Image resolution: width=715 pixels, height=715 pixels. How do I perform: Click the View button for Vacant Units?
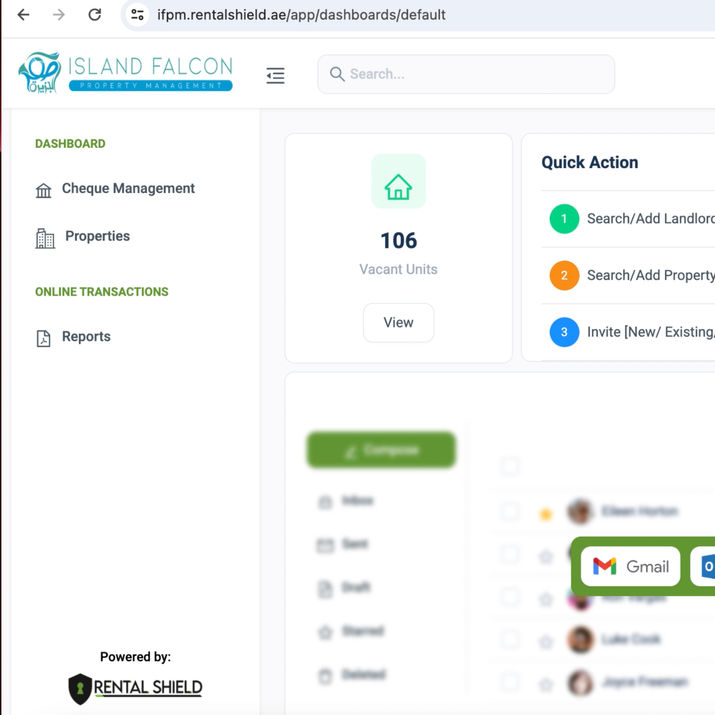pos(399,322)
